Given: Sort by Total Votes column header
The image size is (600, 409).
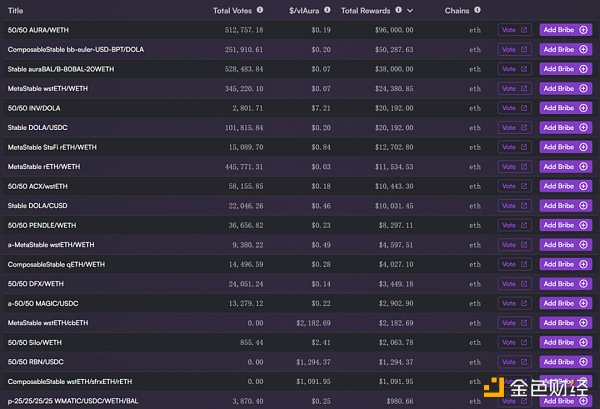Looking at the screenshot, I should tap(232, 11).
